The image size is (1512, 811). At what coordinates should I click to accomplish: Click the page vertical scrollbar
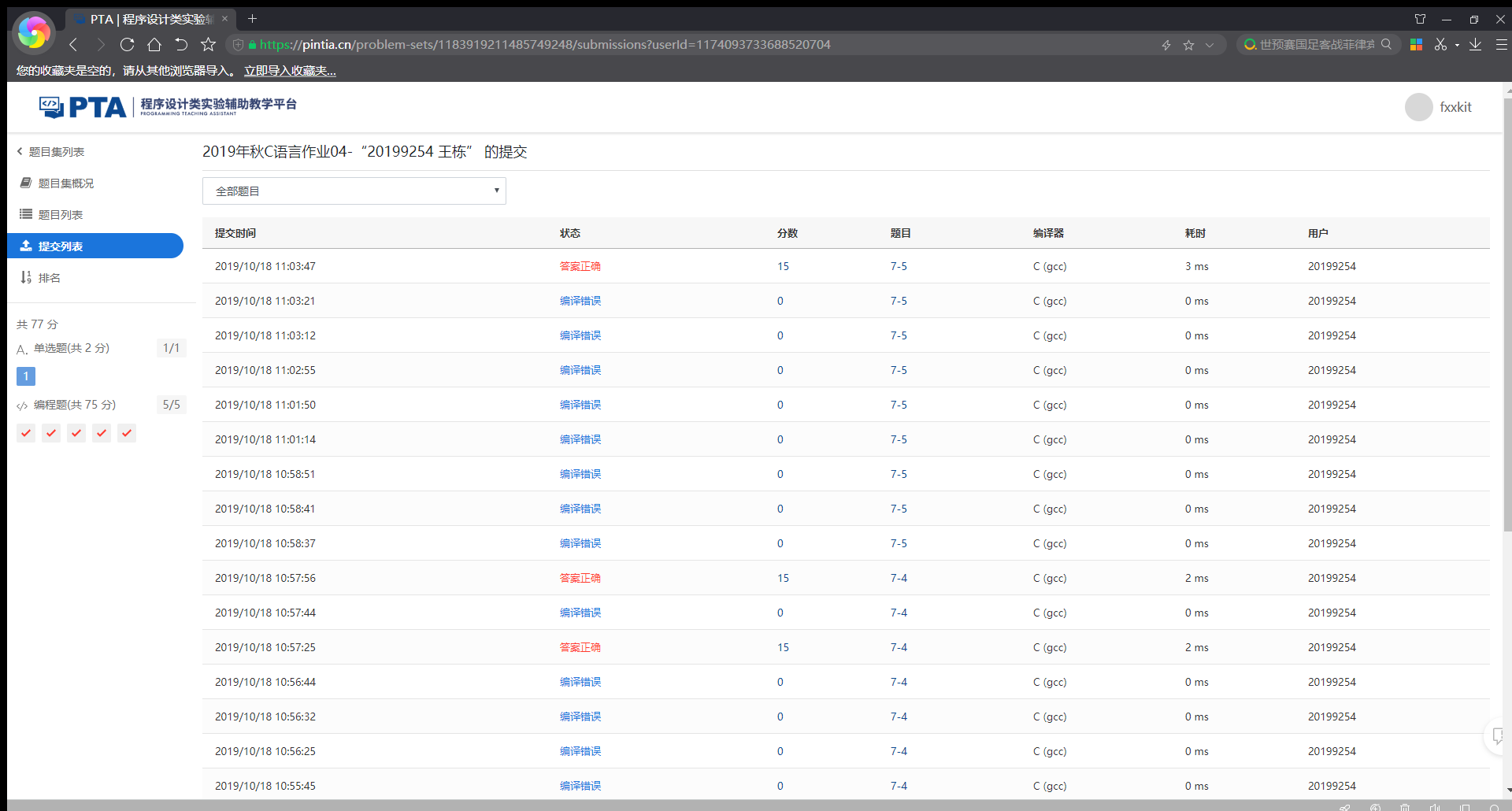1507,315
